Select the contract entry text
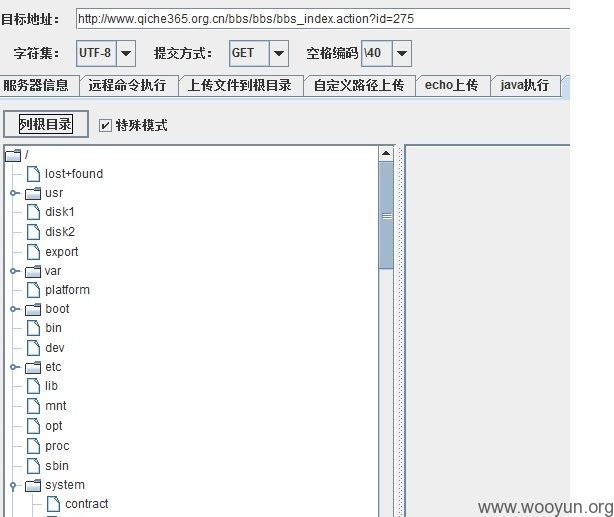The width and height of the screenshot is (614, 517). pyautogui.click(x=87, y=504)
